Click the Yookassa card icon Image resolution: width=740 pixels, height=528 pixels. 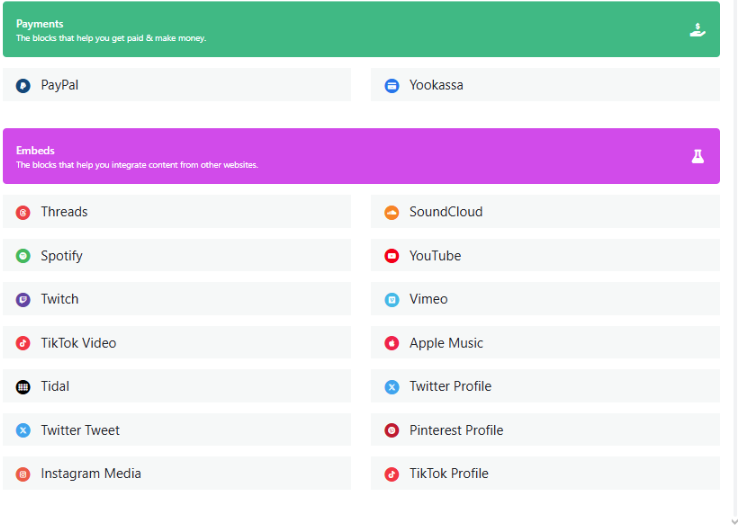click(392, 85)
